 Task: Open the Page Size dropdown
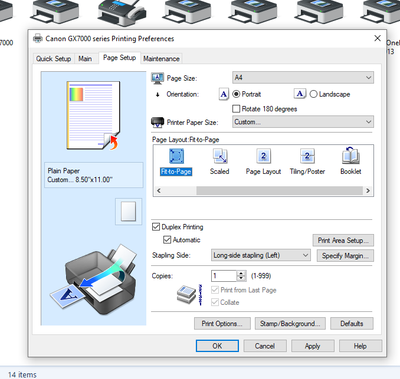303,78
